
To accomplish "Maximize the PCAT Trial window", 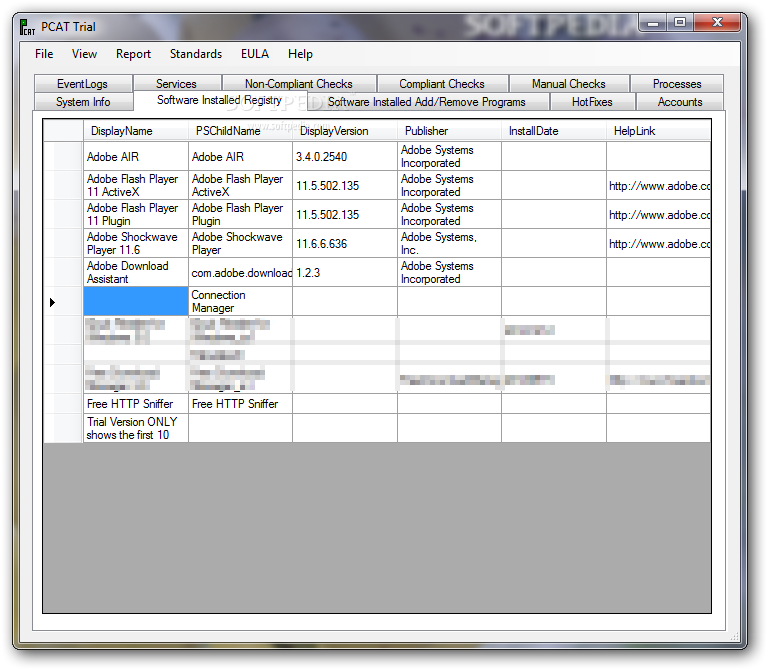I will coord(680,23).
